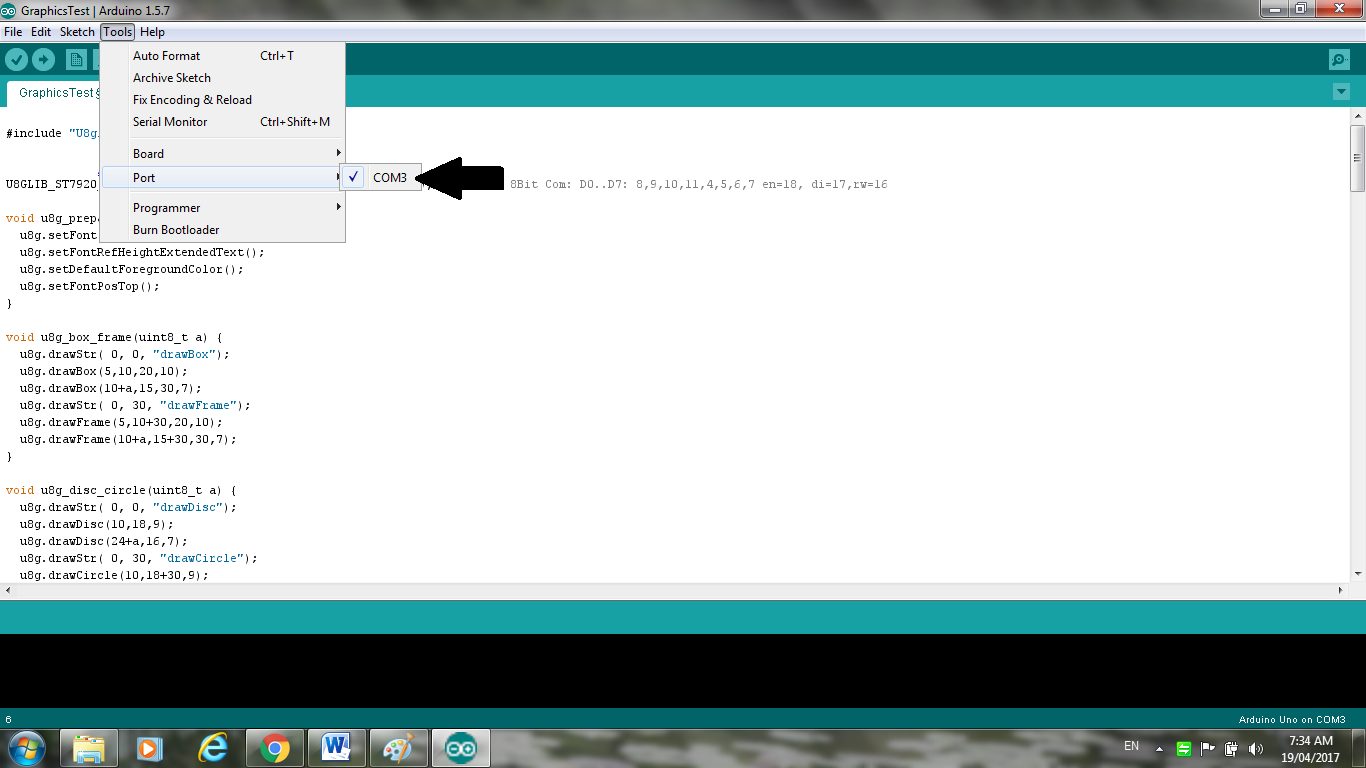
Task: Click 'u8g.setDefaultForegroundColor();' code line
Action: 131,269
